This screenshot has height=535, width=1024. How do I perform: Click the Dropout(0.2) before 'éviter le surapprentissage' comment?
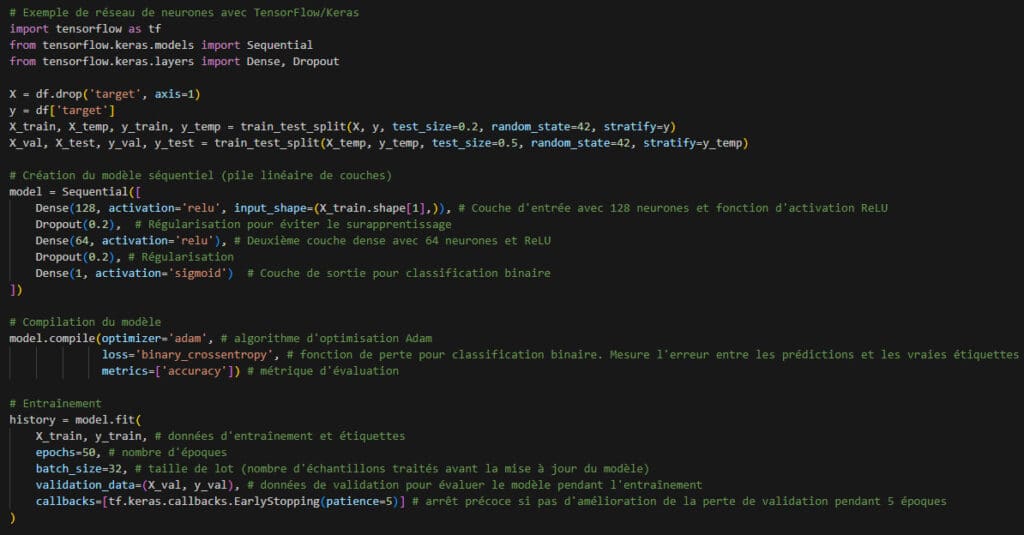coord(78,225)
